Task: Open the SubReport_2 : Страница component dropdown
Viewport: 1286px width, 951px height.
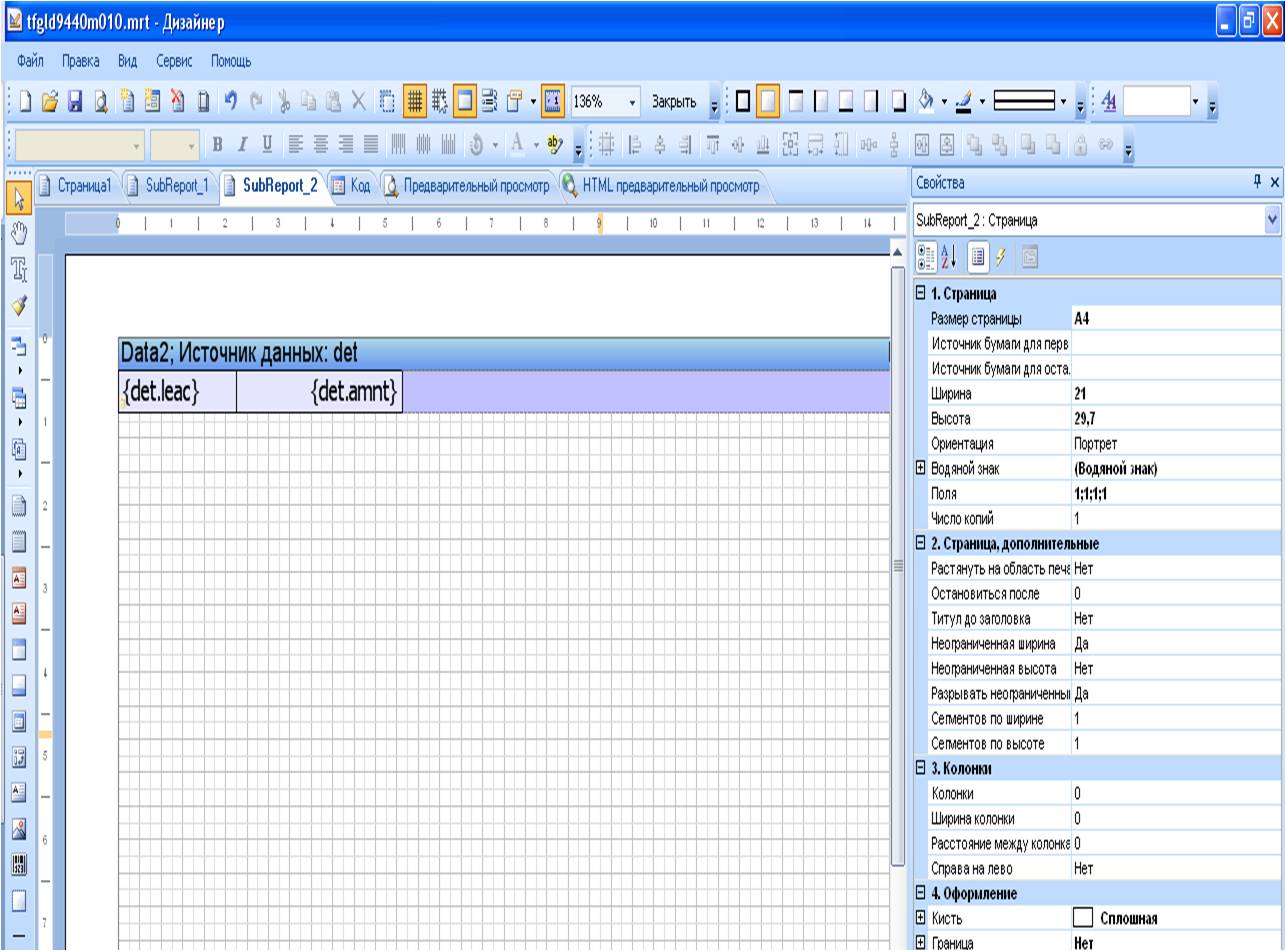Action: [1272, 219]
